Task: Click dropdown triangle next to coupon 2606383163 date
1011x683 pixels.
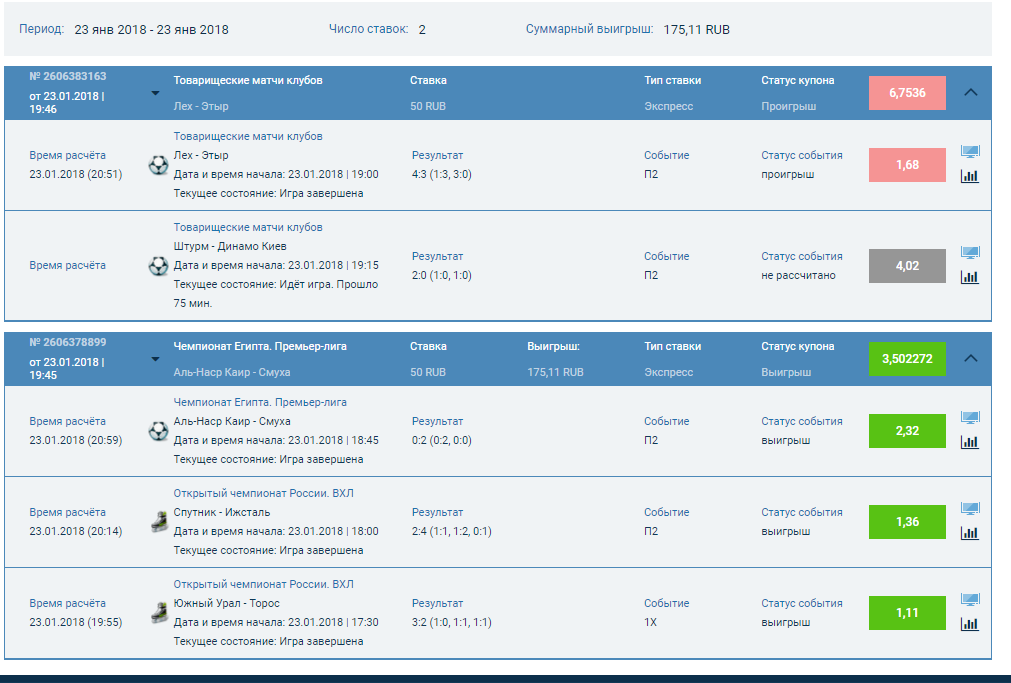Action: pos(155,93)
